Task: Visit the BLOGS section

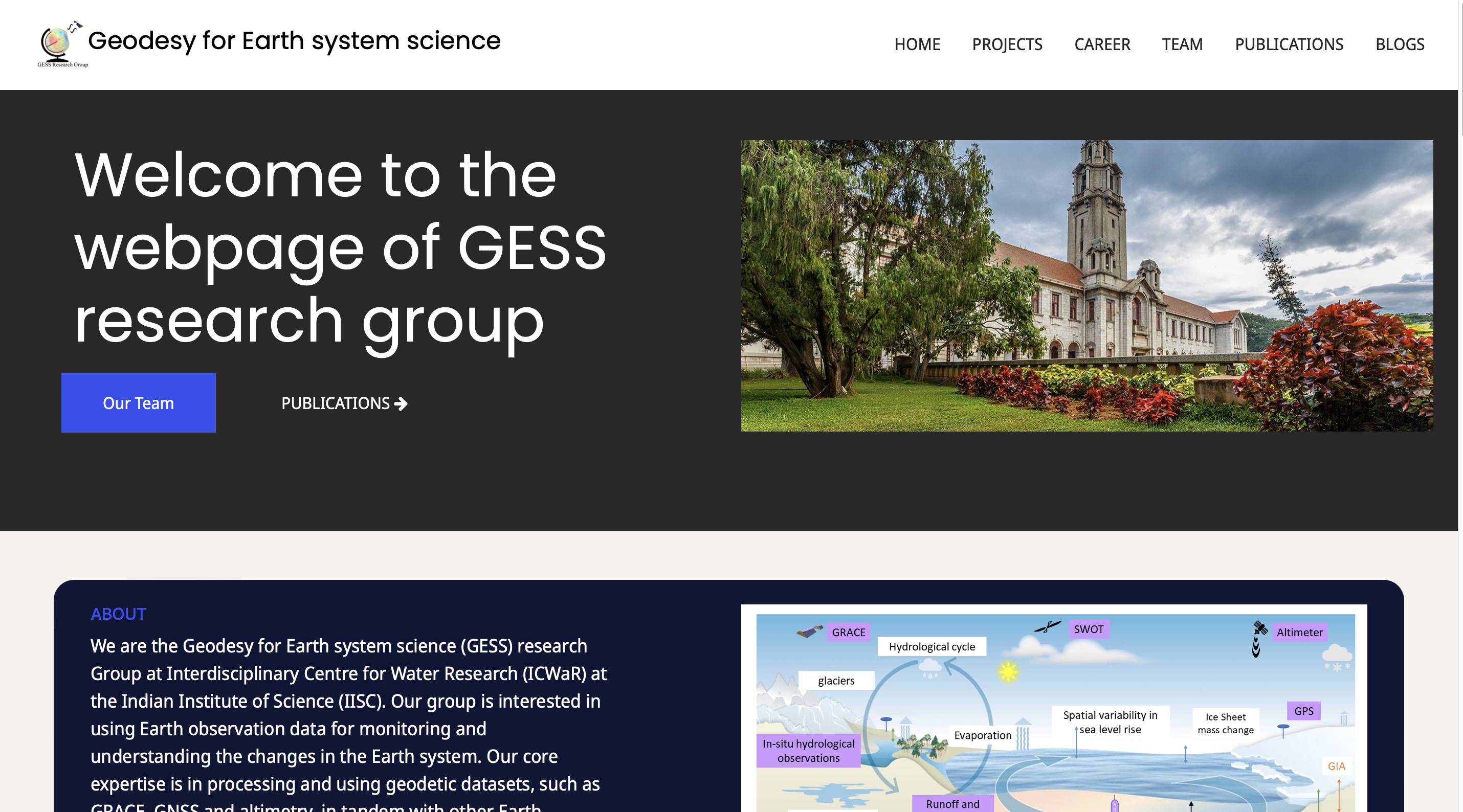Action: (1400, 44)
